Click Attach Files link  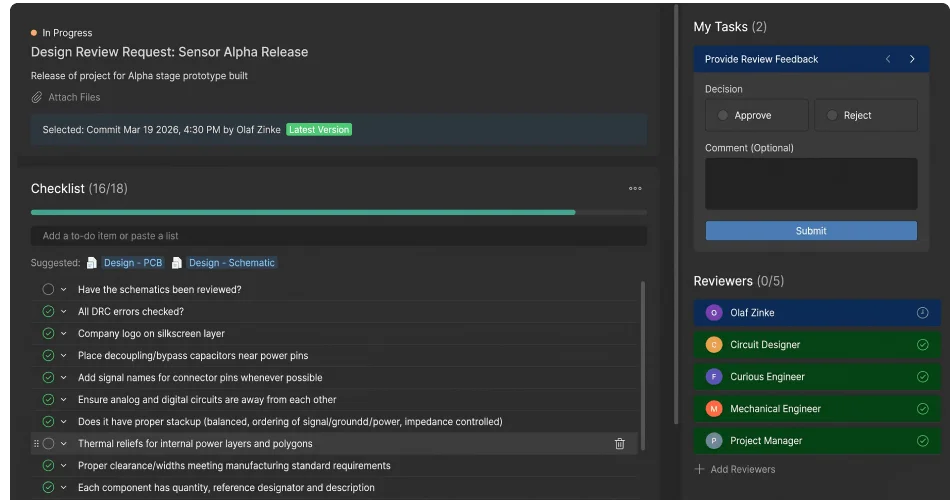pos(74,97)
